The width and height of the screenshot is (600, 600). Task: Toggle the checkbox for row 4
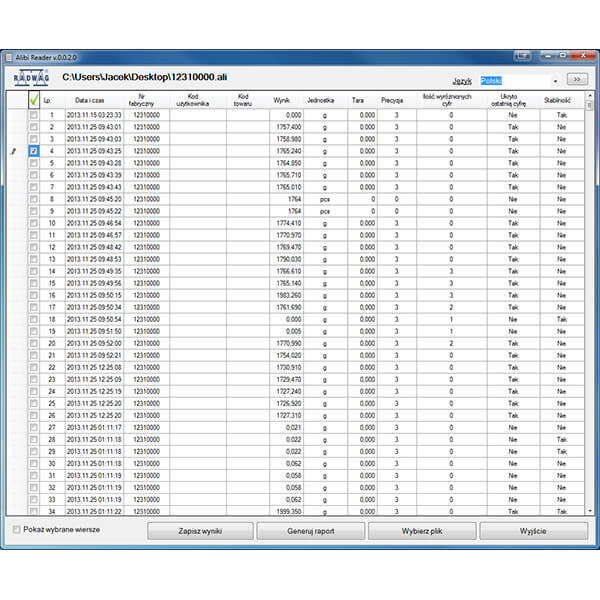click(33, 151)
